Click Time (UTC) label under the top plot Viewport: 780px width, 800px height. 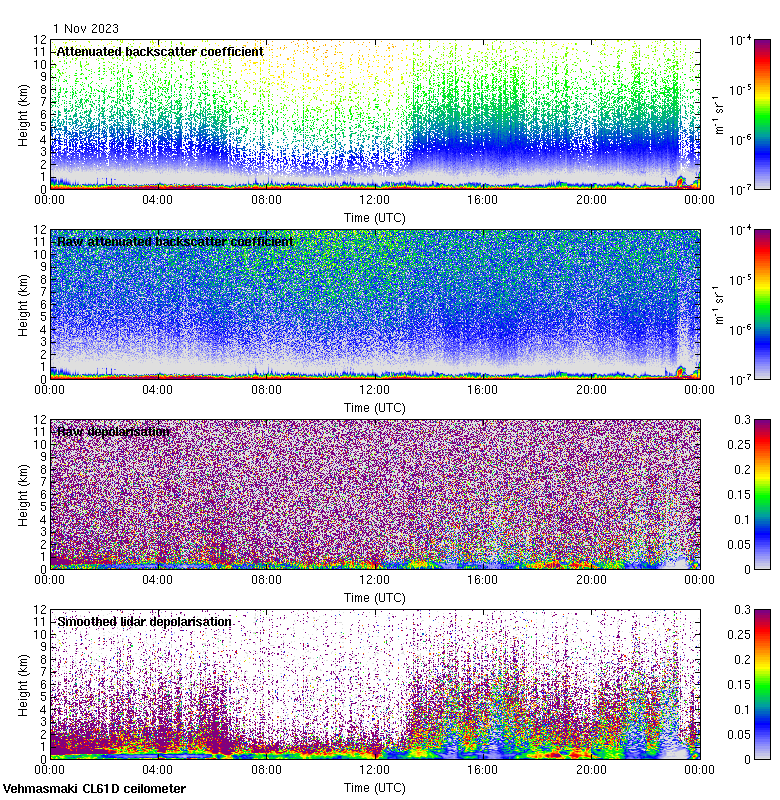coord(374,217)
